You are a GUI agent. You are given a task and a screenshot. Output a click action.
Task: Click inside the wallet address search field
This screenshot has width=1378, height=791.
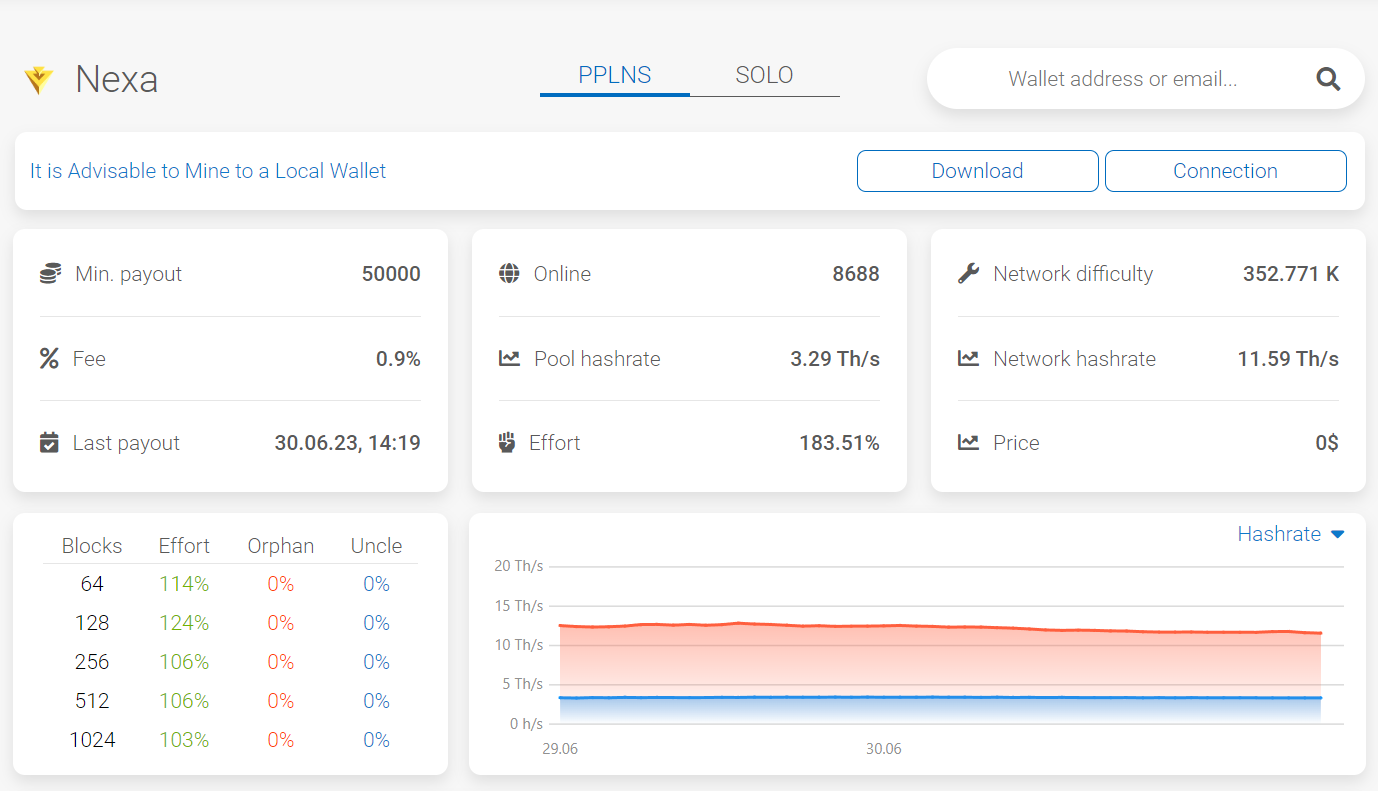click(x=1120, y=78)
